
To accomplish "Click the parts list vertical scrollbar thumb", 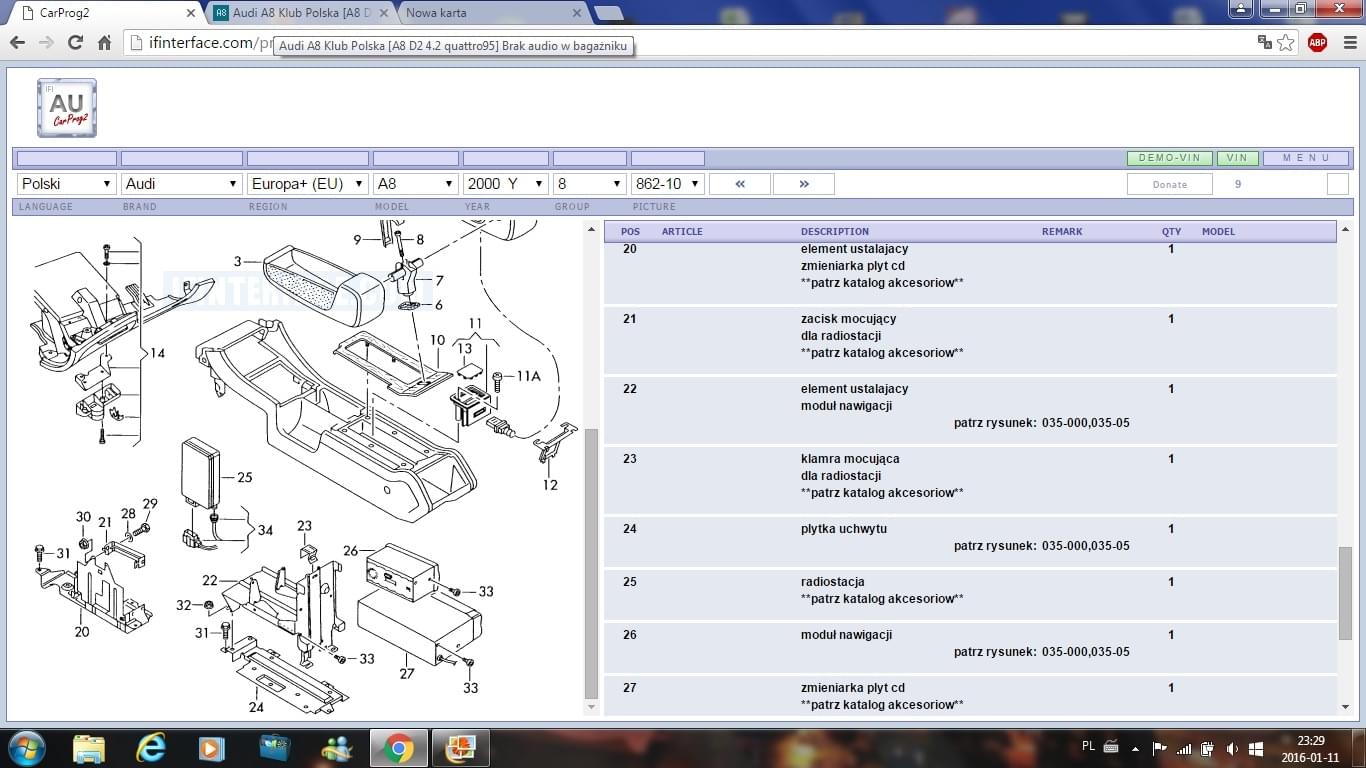I will 1345,594.
